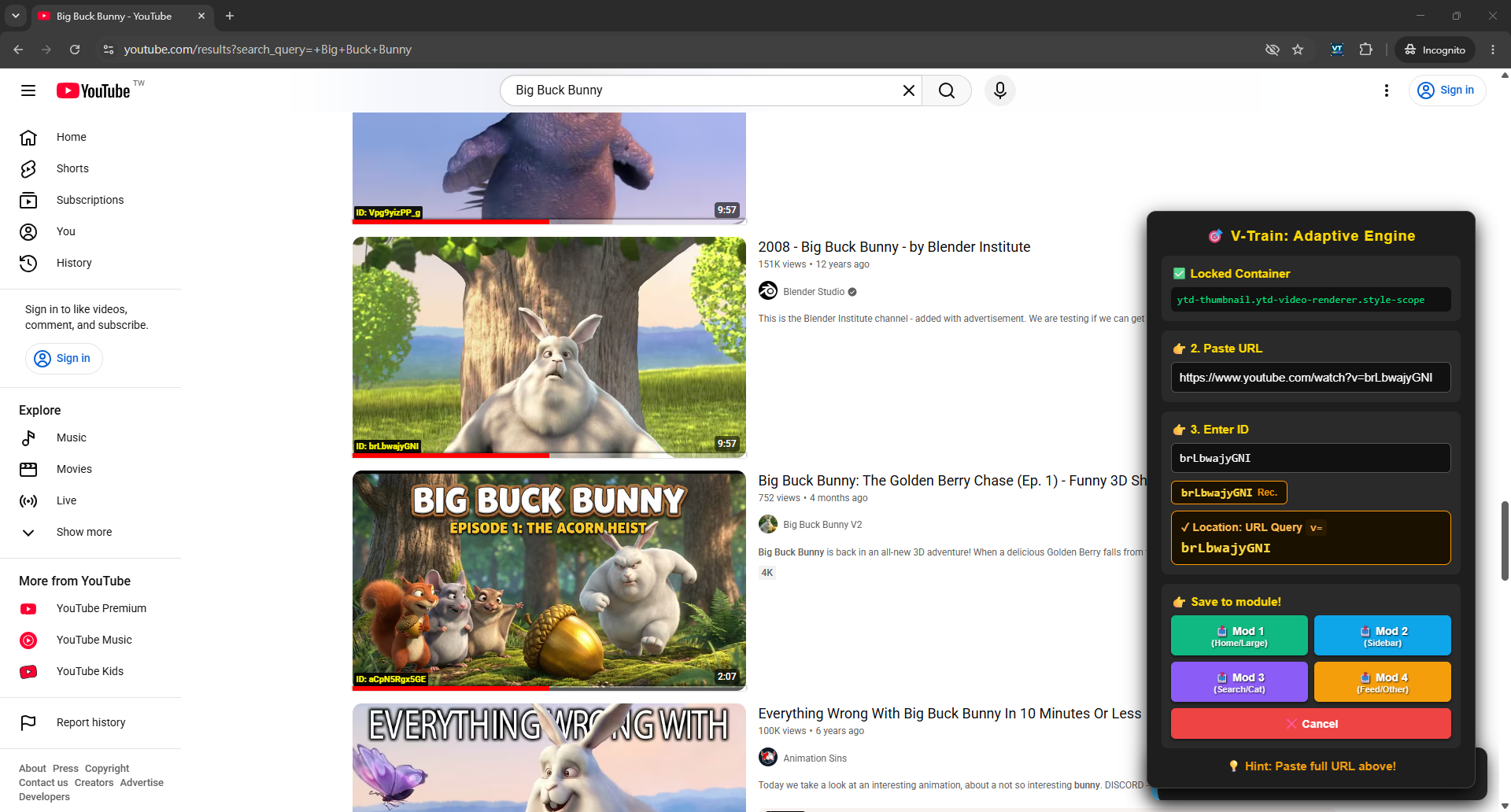Click the V-Train extension toolbar icon

click(1336, 50)
